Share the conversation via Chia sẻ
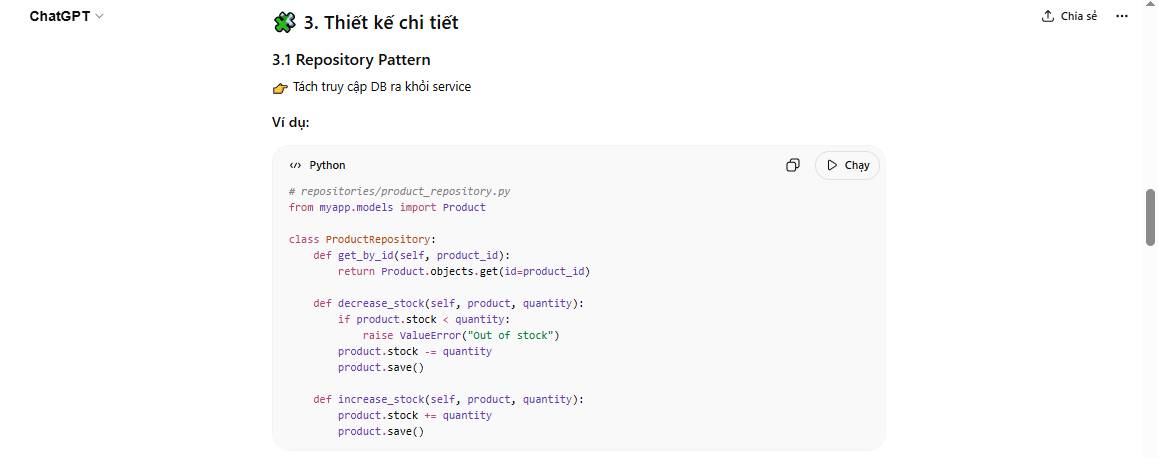Viewport: 1158px width, 458px height. [x=1069, y=16]
